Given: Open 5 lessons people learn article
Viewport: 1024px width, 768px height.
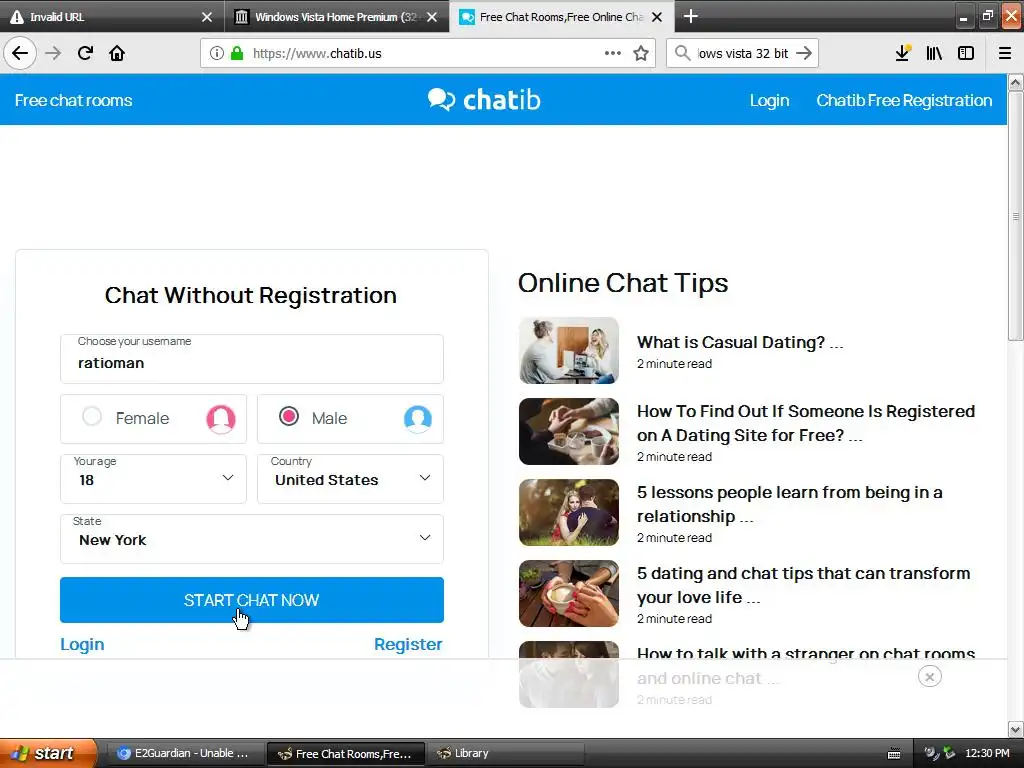Looking at the screenshot, I should (790, 504).
